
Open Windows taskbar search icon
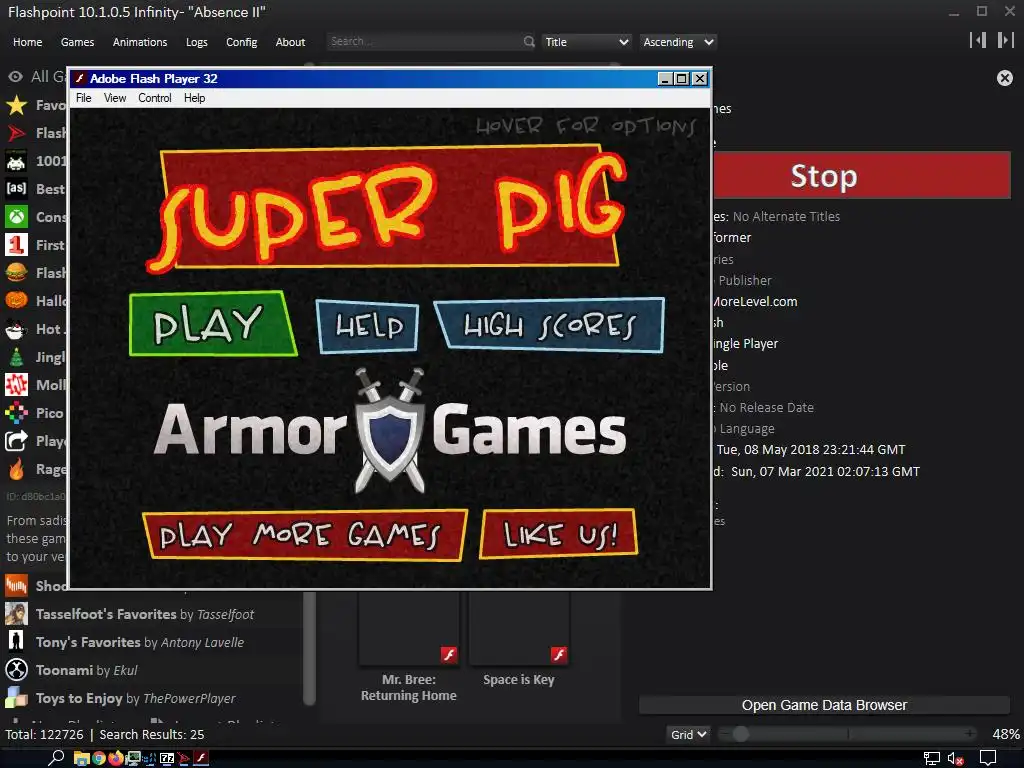pyautogui.click(x=56, y=758)
